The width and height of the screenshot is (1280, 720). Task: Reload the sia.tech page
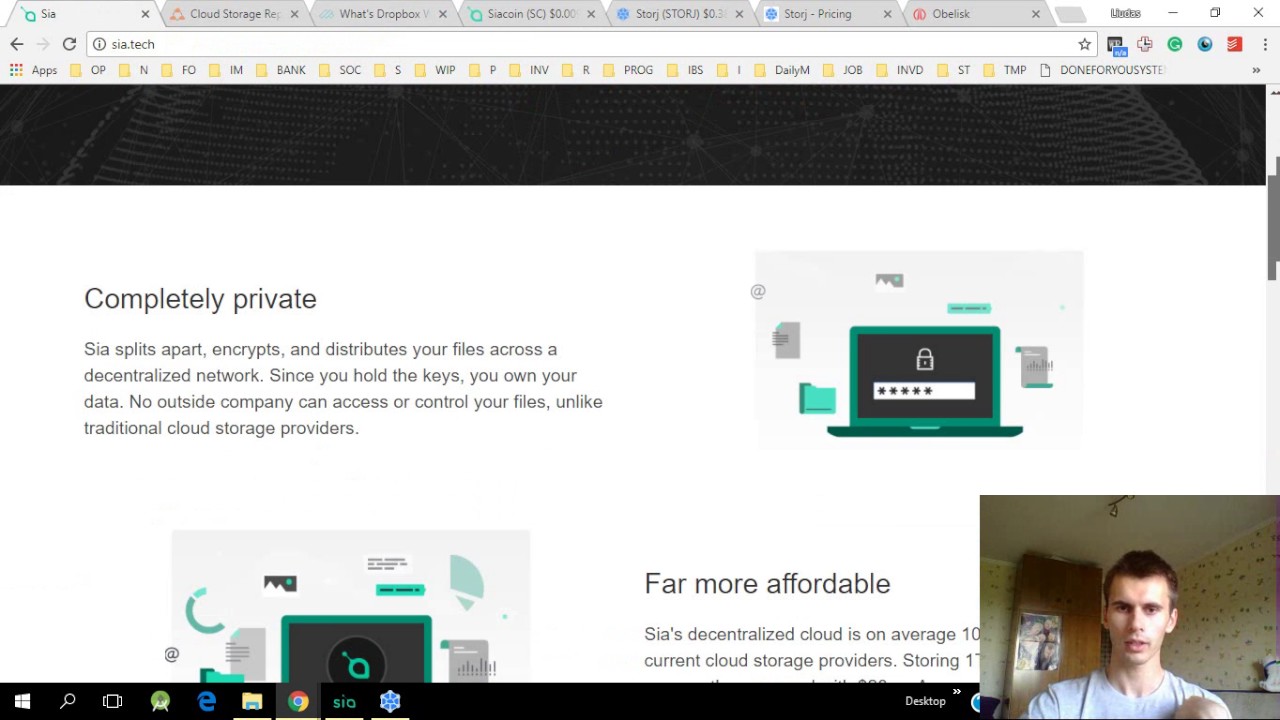[x=69, y=44]
